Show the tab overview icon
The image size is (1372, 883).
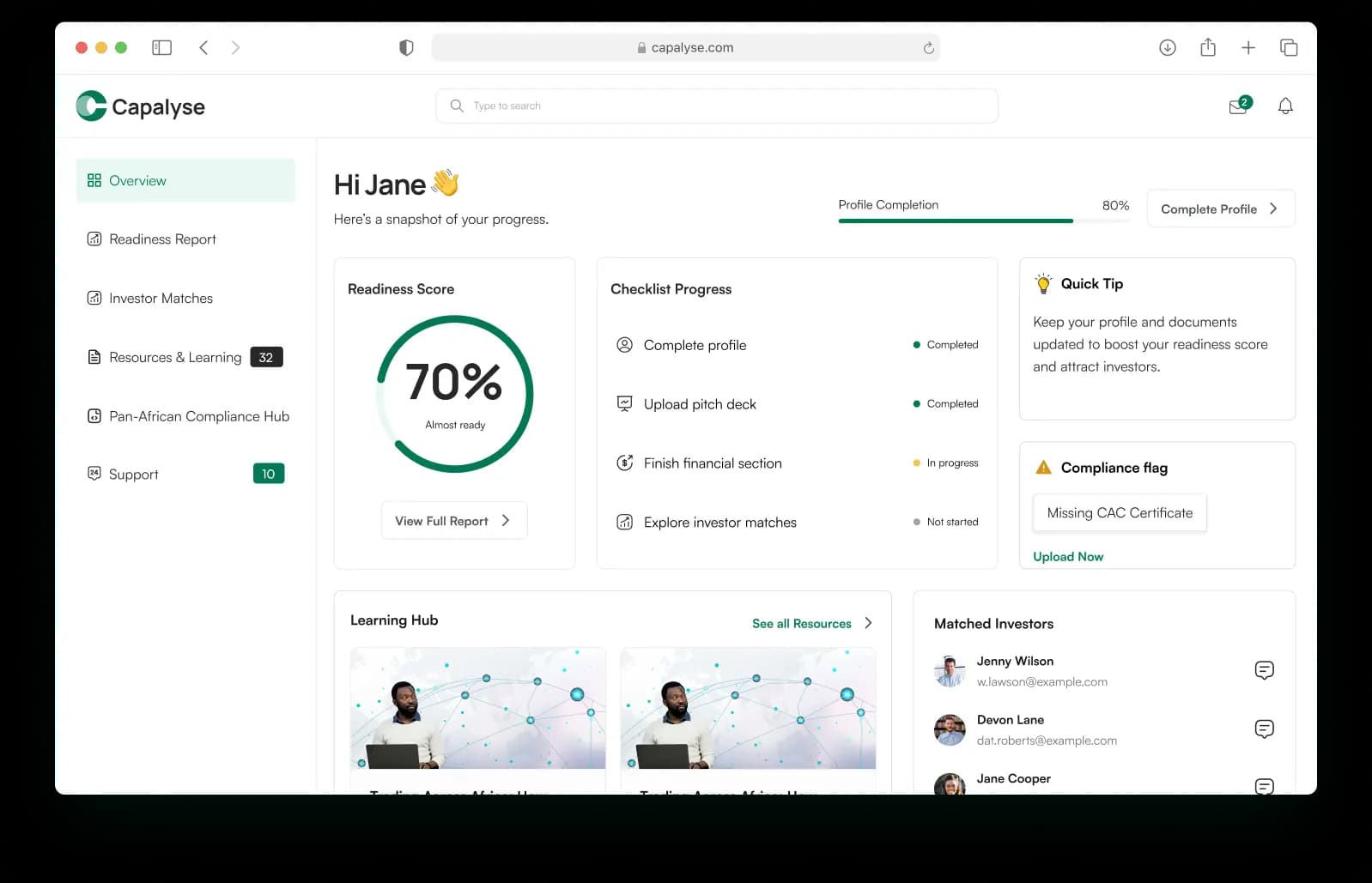coord(1289,48)
